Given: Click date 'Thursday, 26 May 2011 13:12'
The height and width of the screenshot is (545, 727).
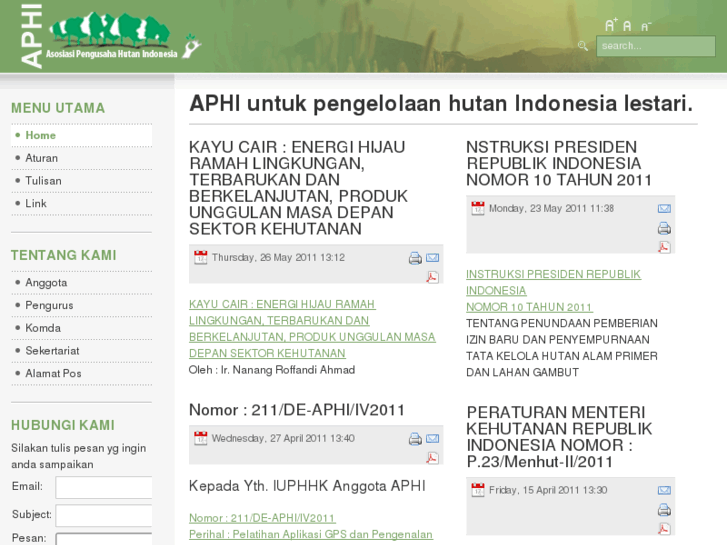Looking at the screenshot, I should (278, 257).
